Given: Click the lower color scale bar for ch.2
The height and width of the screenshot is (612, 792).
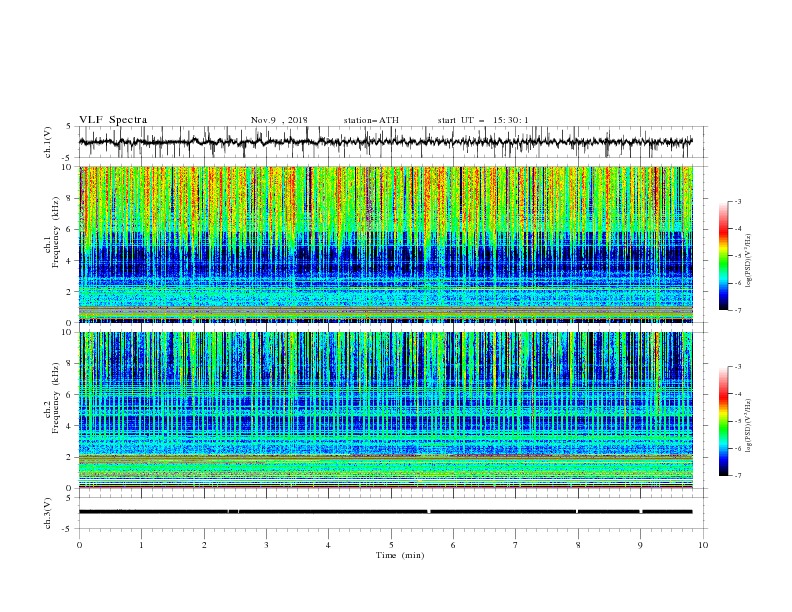Looking at the screenshot, I should (723, 421).
